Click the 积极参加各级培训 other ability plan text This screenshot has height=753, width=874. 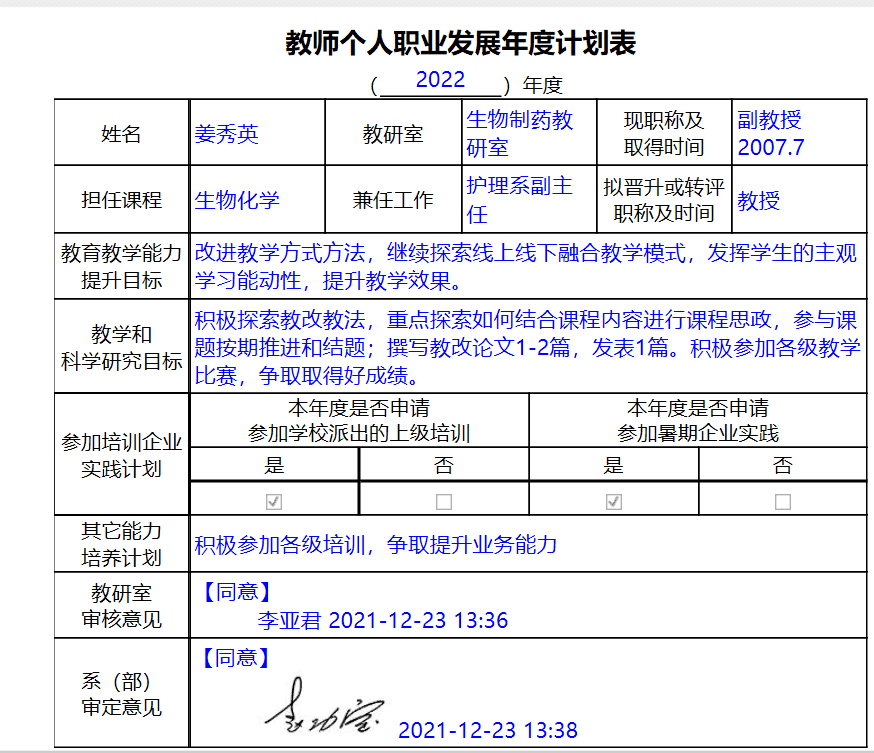(x=375, y=545)
